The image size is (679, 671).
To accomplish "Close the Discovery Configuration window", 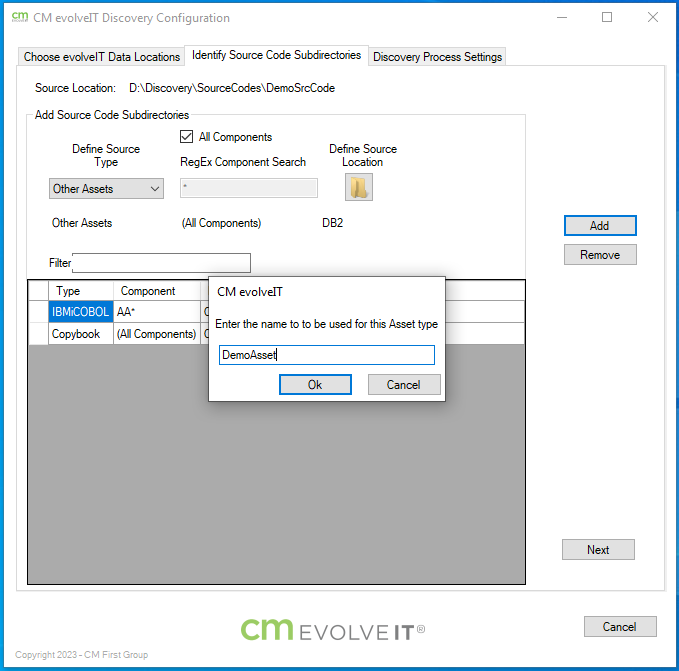I will [x=653, y=17].
